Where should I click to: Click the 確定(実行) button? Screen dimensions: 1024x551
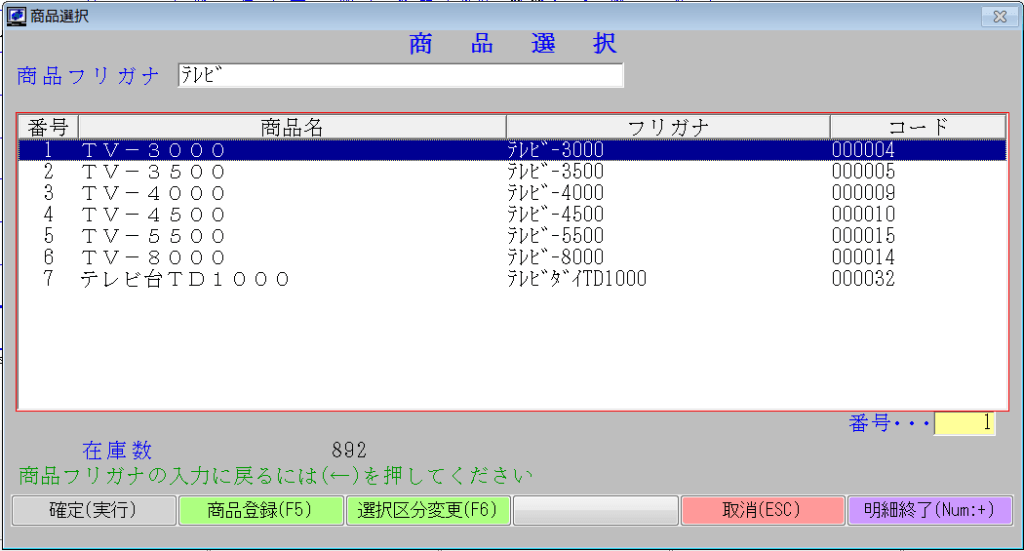[94, 511]
